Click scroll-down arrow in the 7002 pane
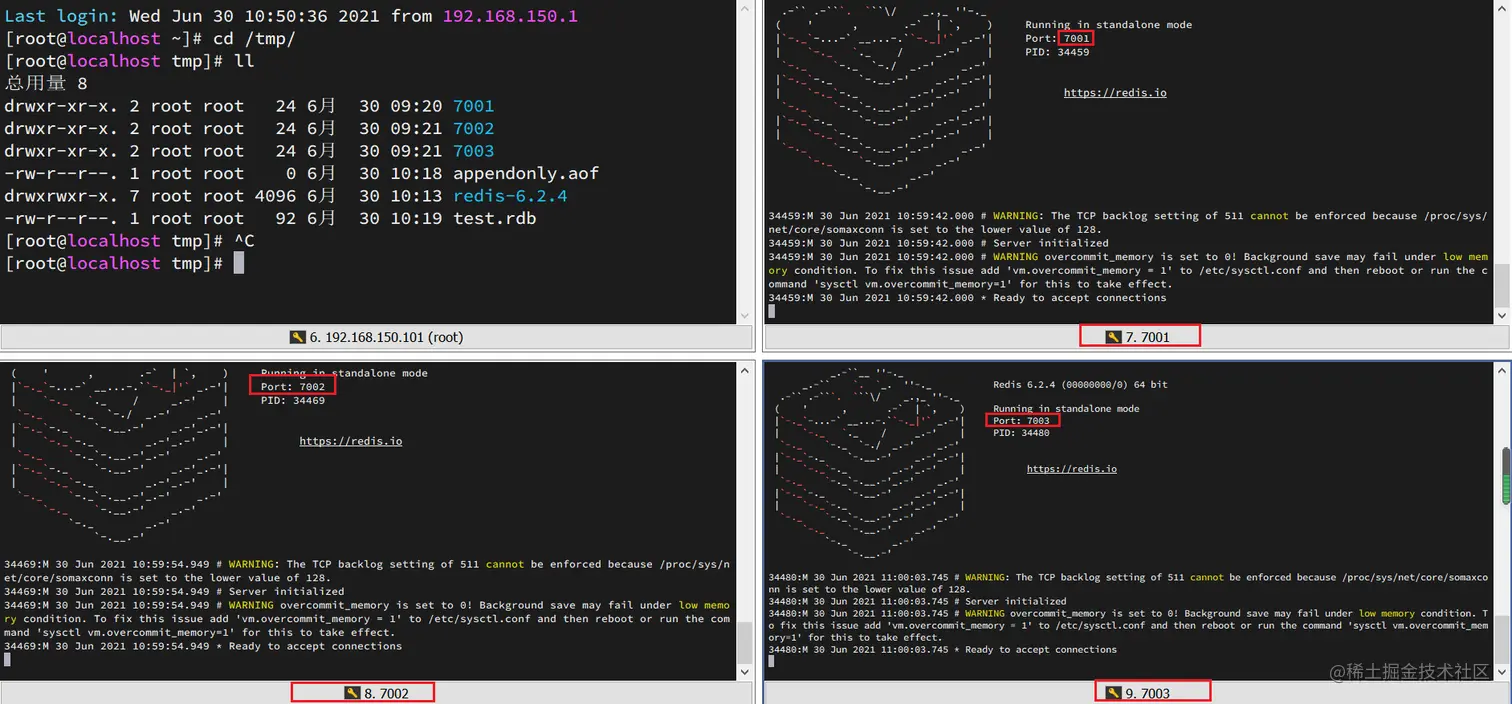The width and height of the screenshot is (1512, 704). tap(743, 672)
